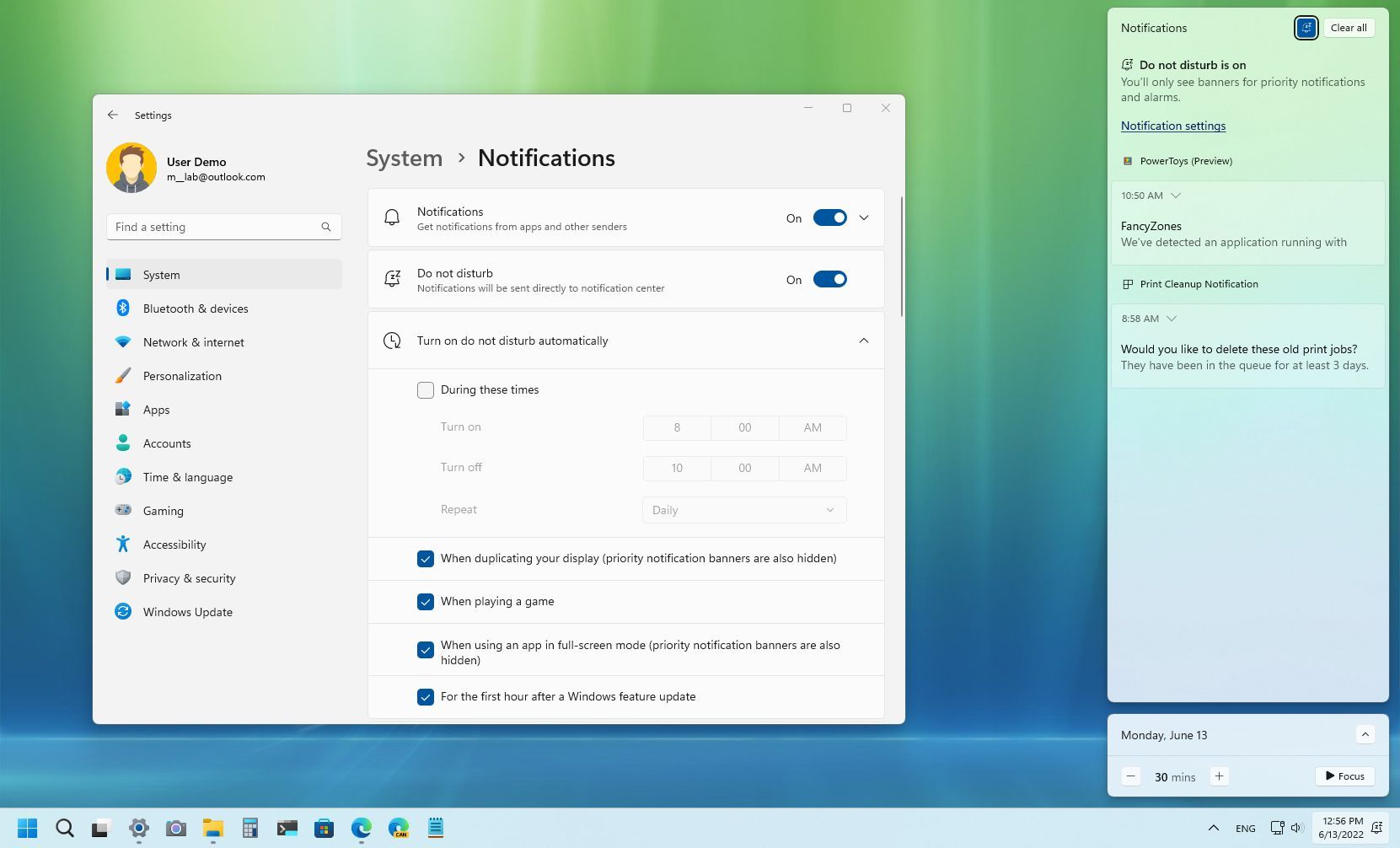The image size is (1400, 848).
Task: Click the Clear all button
Action: click(1348, 27)
